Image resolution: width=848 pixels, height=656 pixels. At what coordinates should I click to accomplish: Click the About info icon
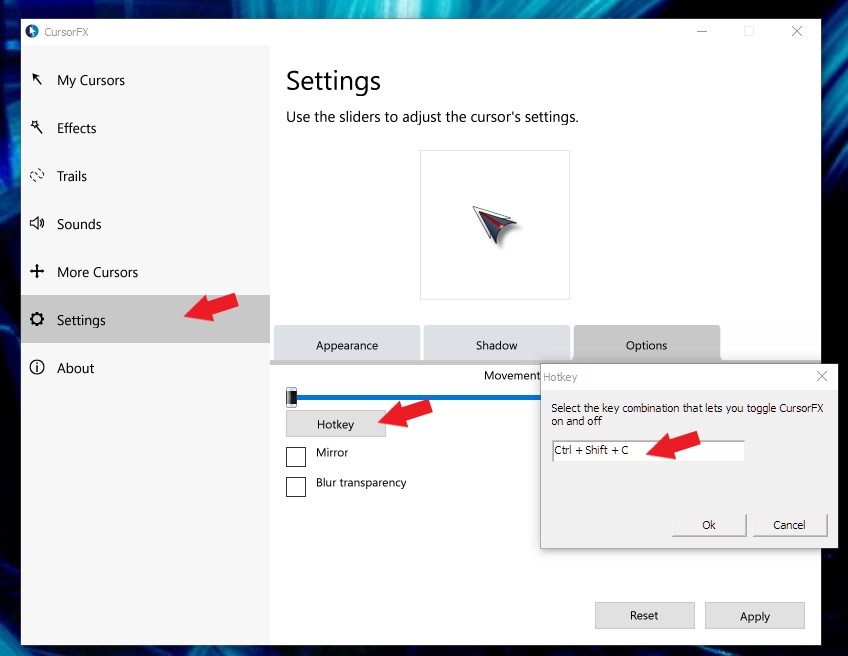pos(37,368)
